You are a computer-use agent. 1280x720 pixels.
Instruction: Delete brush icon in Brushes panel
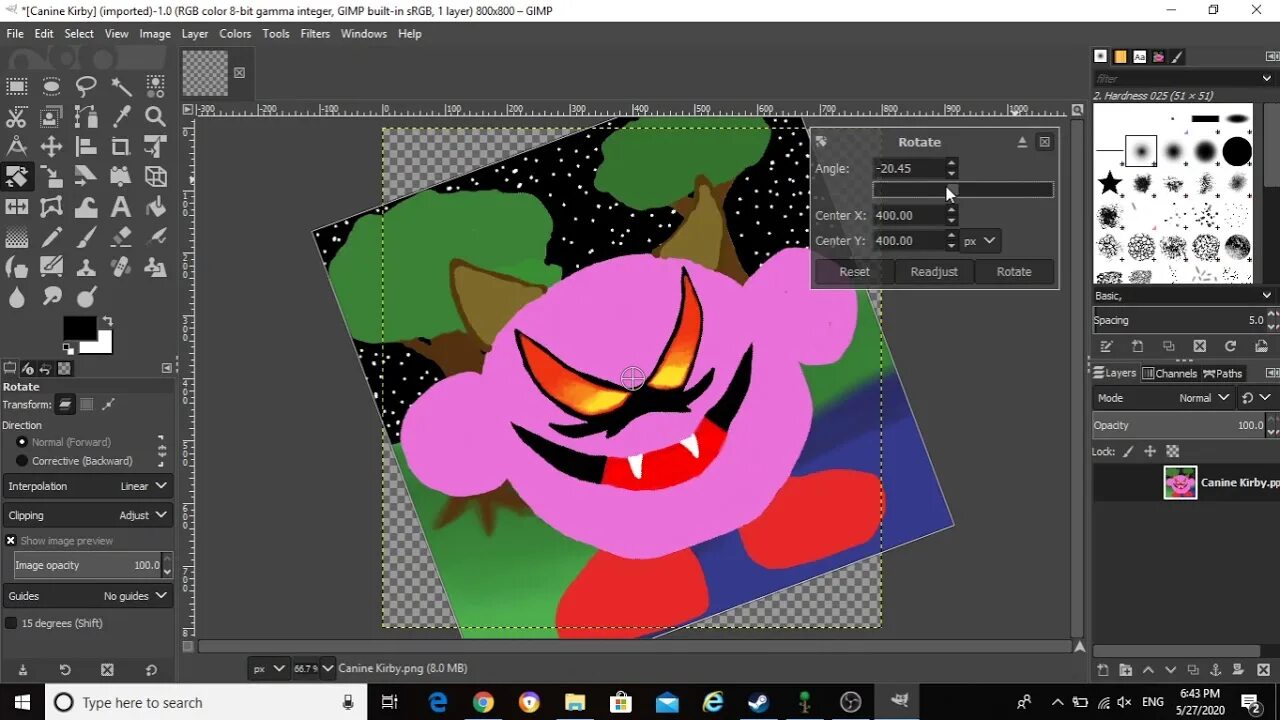tap(1199, 346)
